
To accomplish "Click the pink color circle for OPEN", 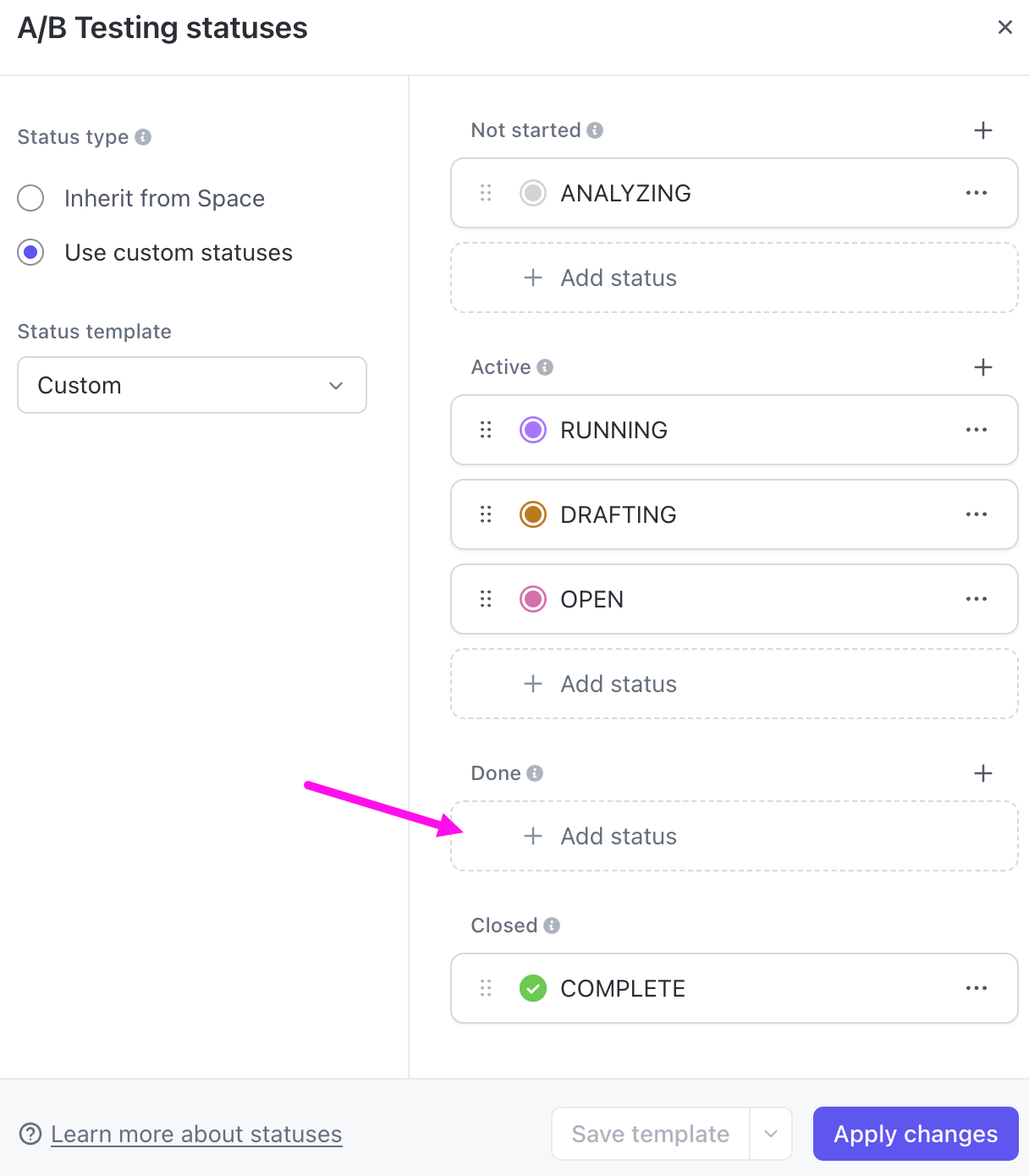I will pos(533,599).
